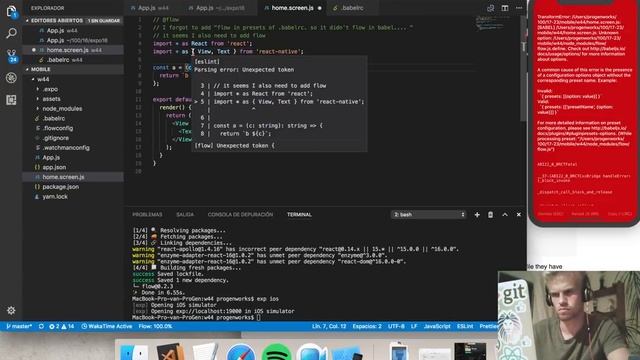Image resolution: width=640 pixels, height=360 pixels.
Task: Add a new terminal with plus icon
Action: [x=477, y=215]
